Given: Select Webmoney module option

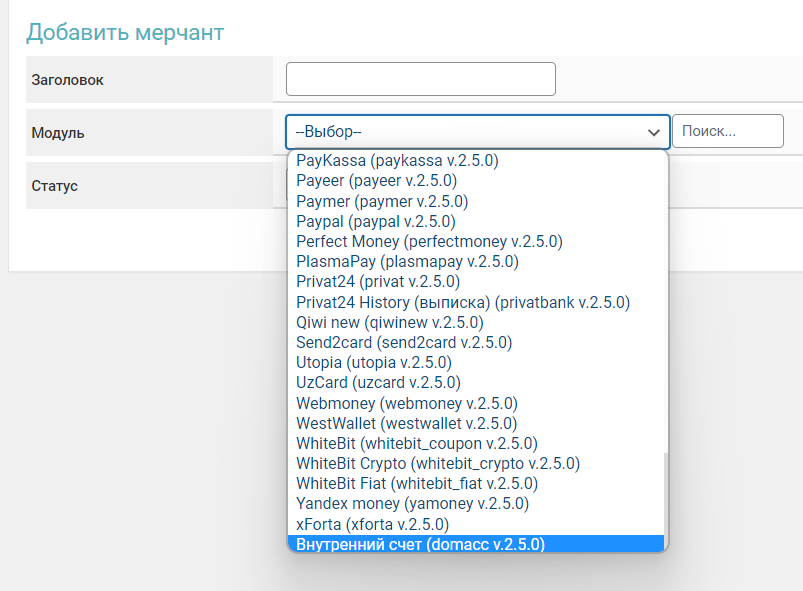Looking at the screenshot, I should 407,403.
